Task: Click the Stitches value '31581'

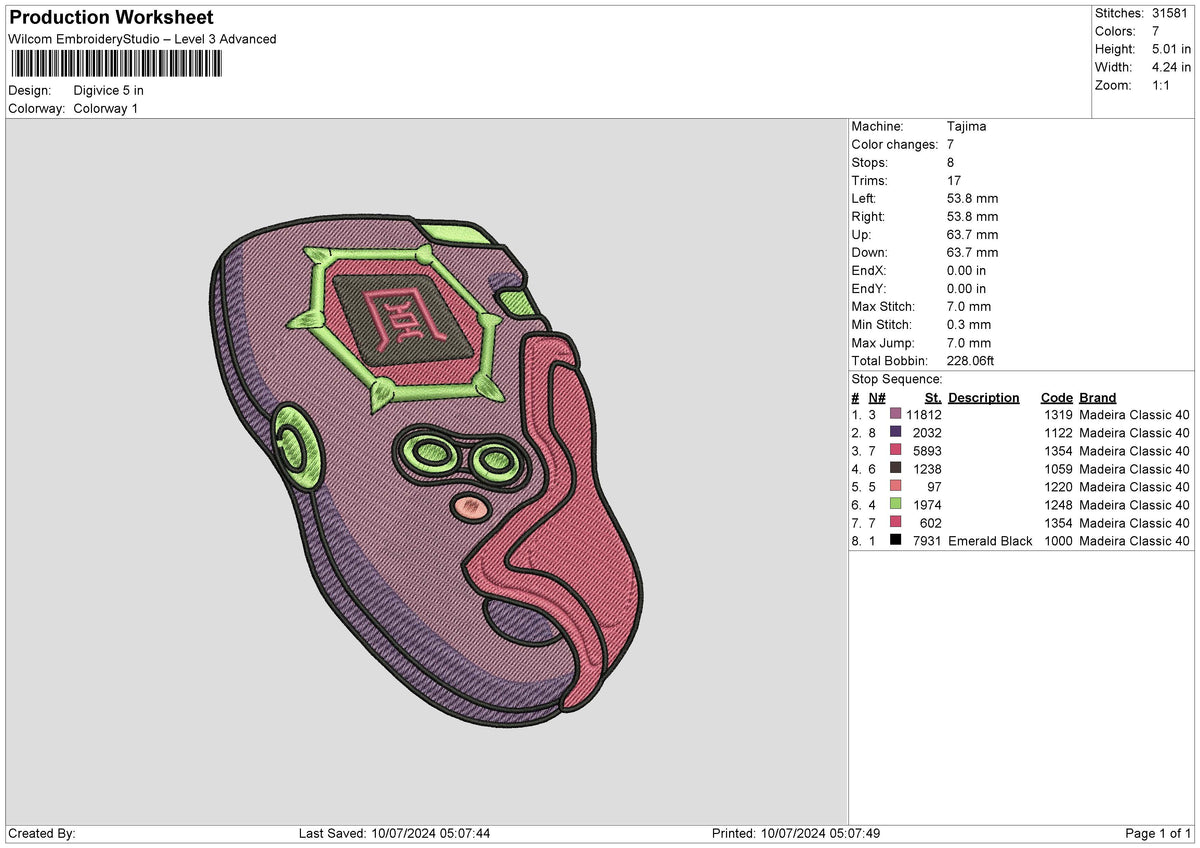Action: pyautogui.click(x=1171, y=13)
